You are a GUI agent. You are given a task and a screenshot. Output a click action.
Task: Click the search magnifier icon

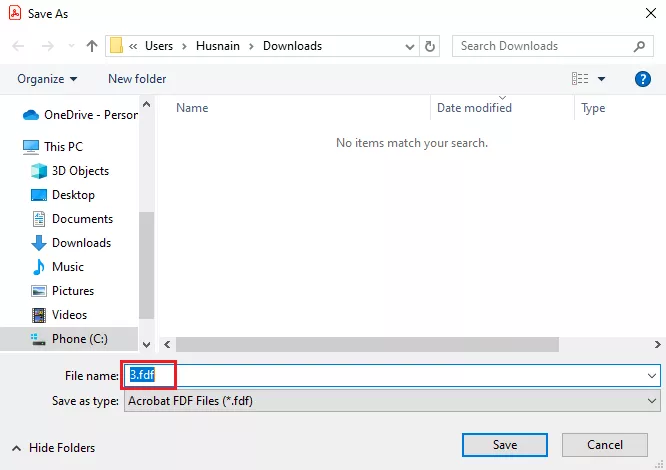click(x=639, y=46)
